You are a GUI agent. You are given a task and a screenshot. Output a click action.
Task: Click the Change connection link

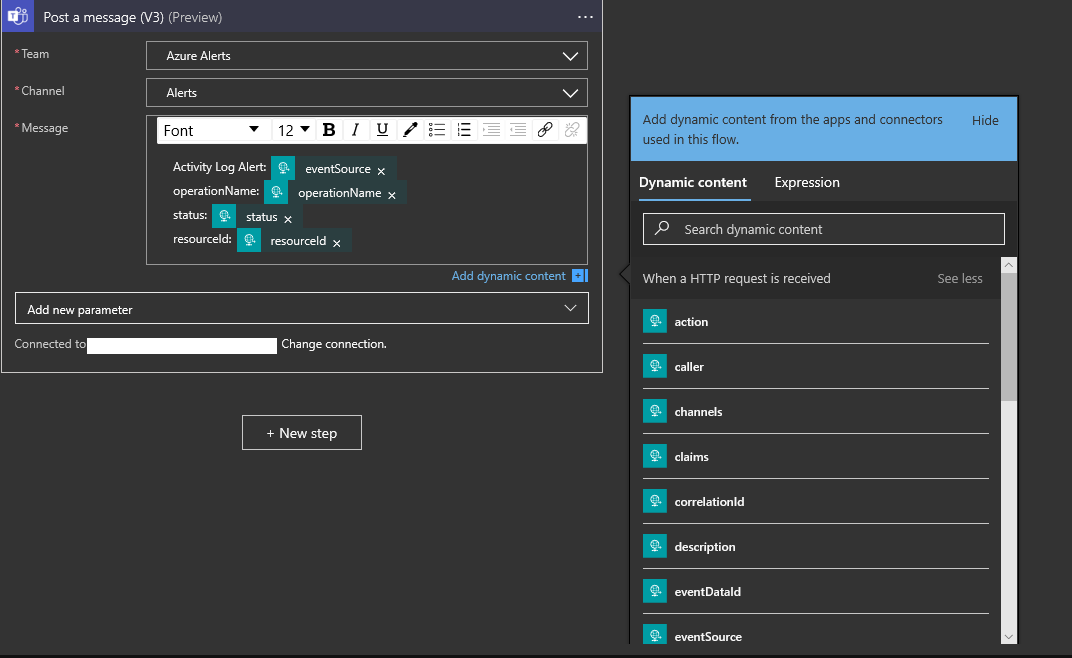[334, 344]
